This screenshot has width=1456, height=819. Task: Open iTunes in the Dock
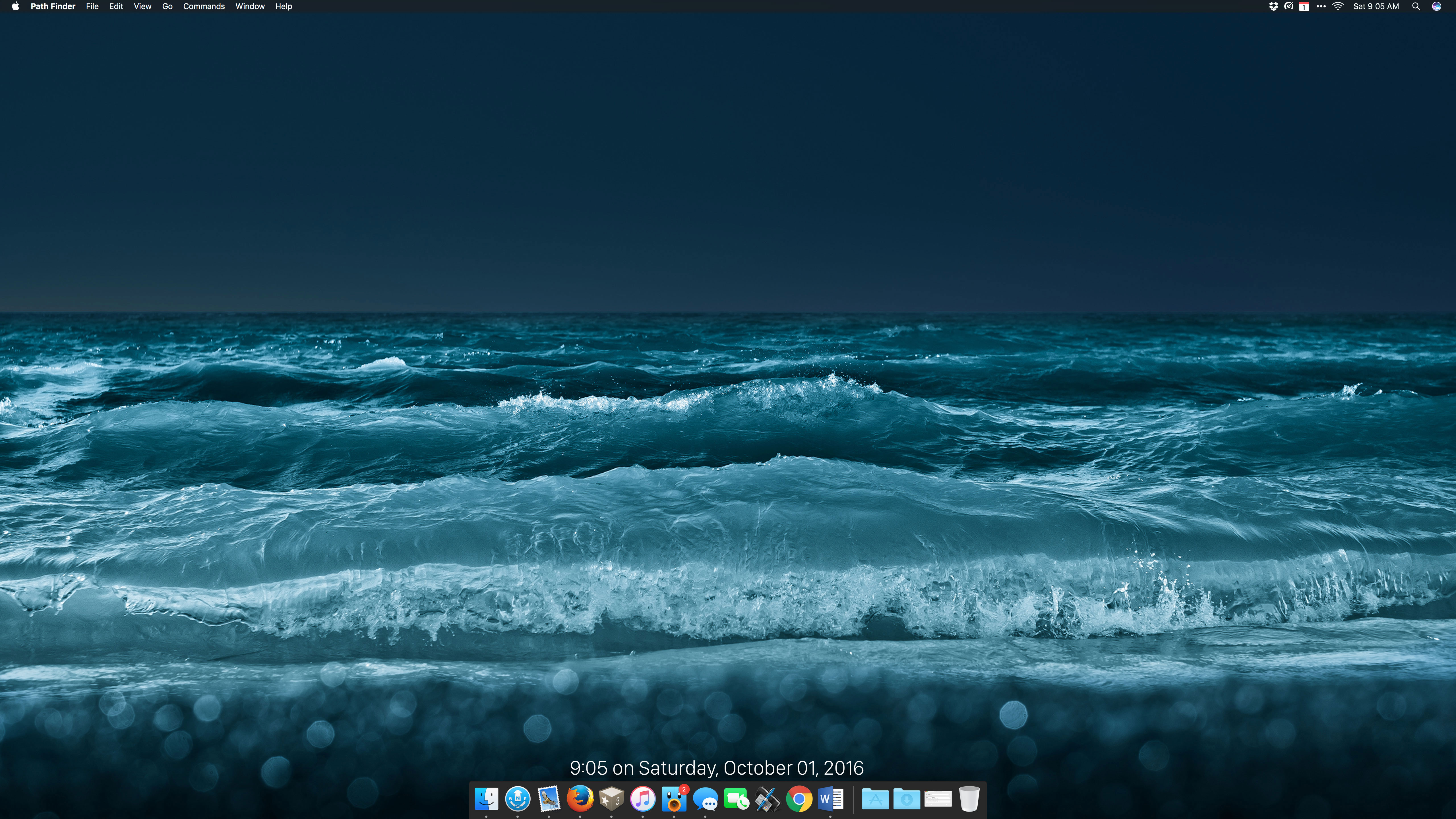(643, 799)
